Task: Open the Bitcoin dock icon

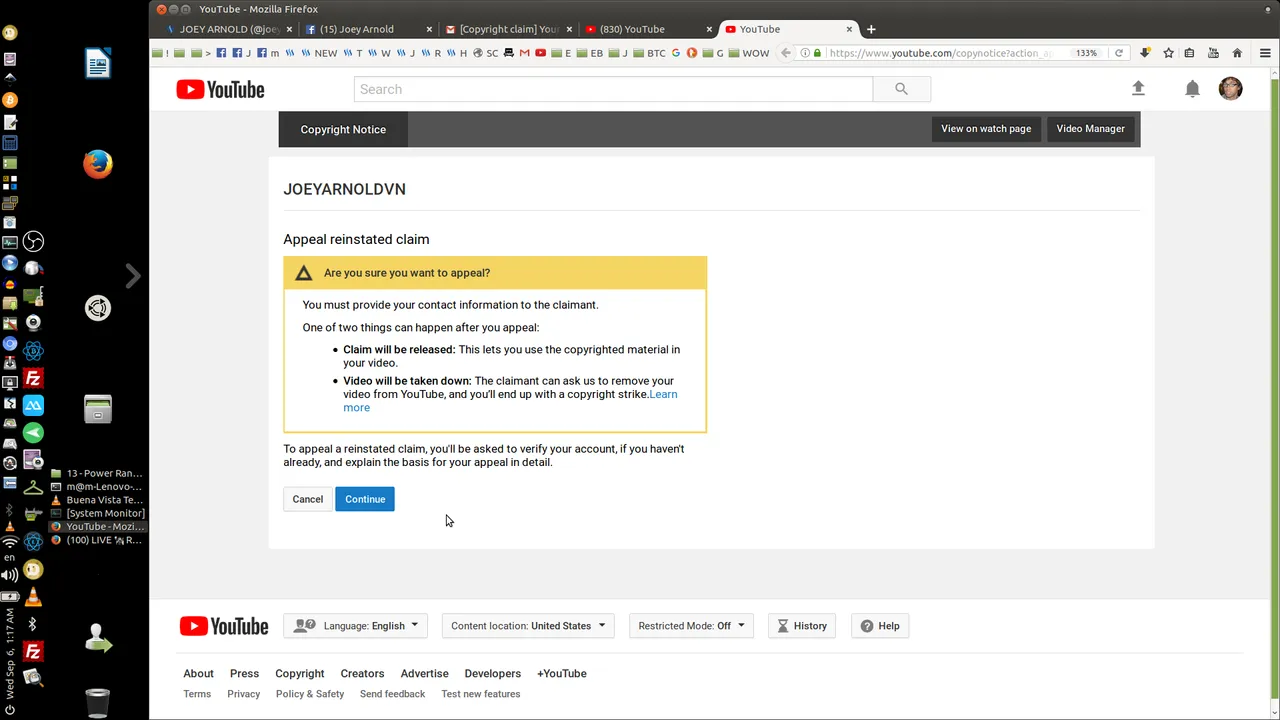Action: coord(10,100)
